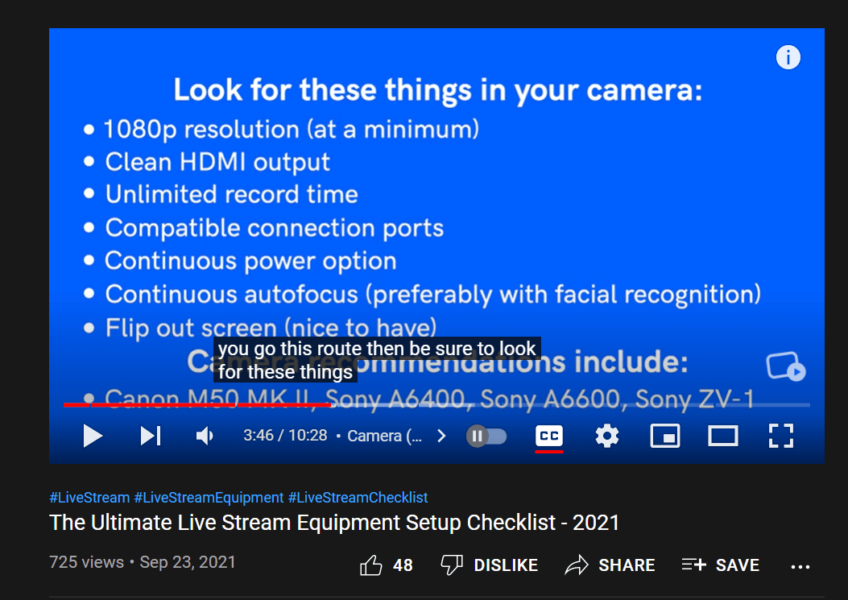
Task: Activate miniplayer mode
Action: (x=665, y=436)
